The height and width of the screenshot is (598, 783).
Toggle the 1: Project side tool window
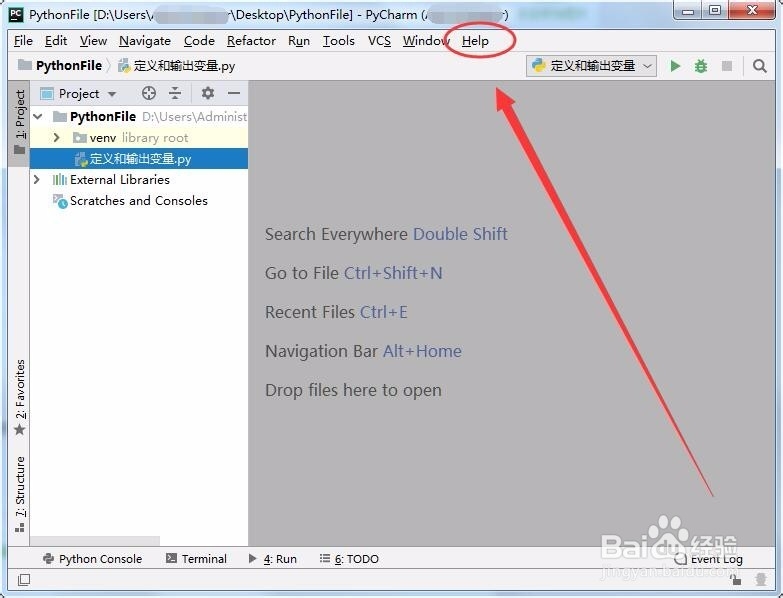tap(19, 122)
